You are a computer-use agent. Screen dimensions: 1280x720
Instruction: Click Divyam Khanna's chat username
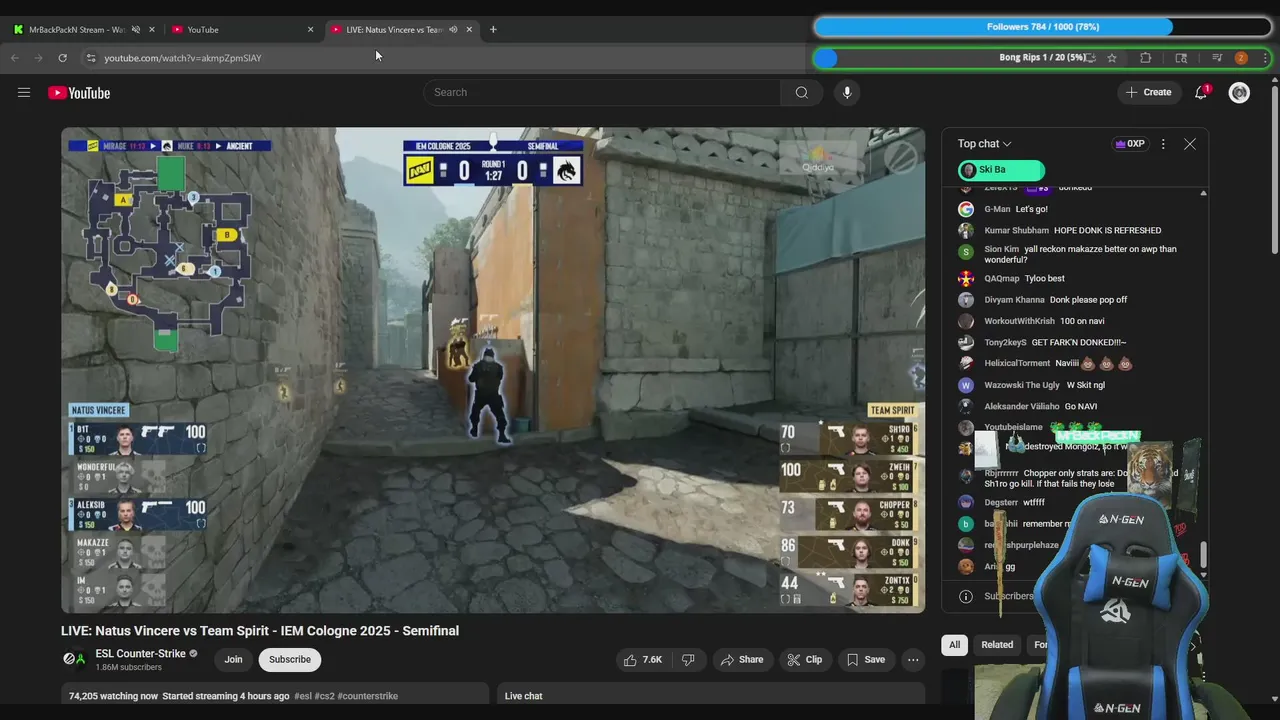tap(1014, 300)
